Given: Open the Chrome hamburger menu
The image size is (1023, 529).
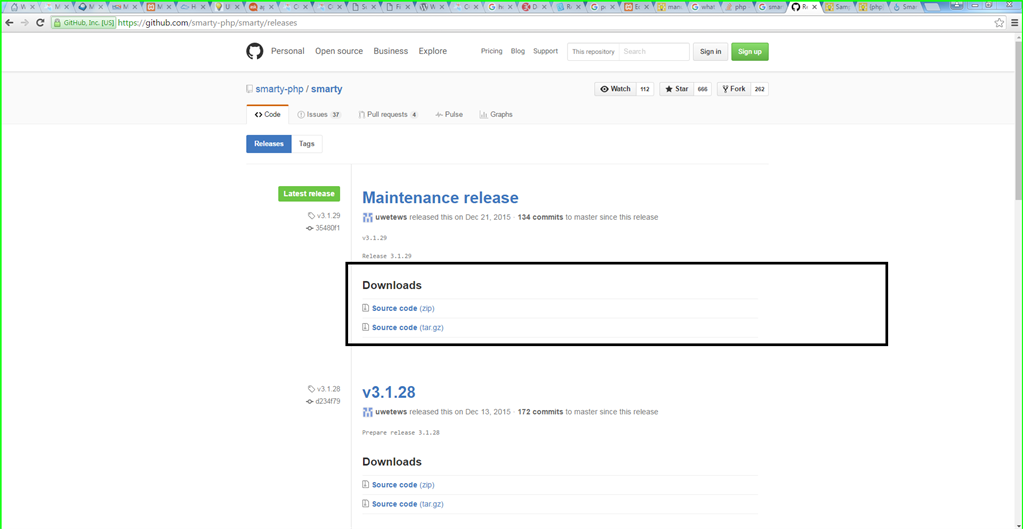Looking at the screenshot, I should 1015,22.
